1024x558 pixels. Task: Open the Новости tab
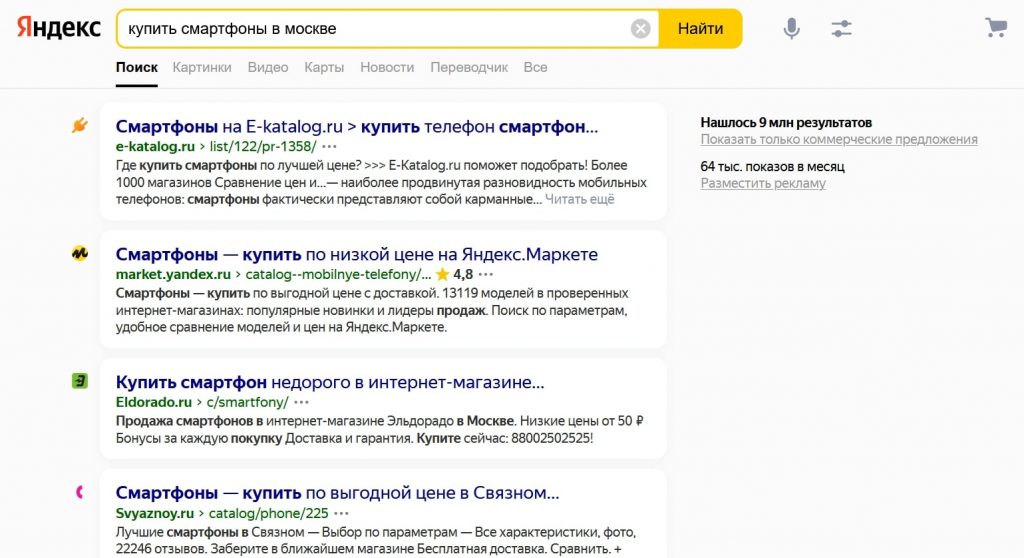pyautogui.click(x=387, y=67)
